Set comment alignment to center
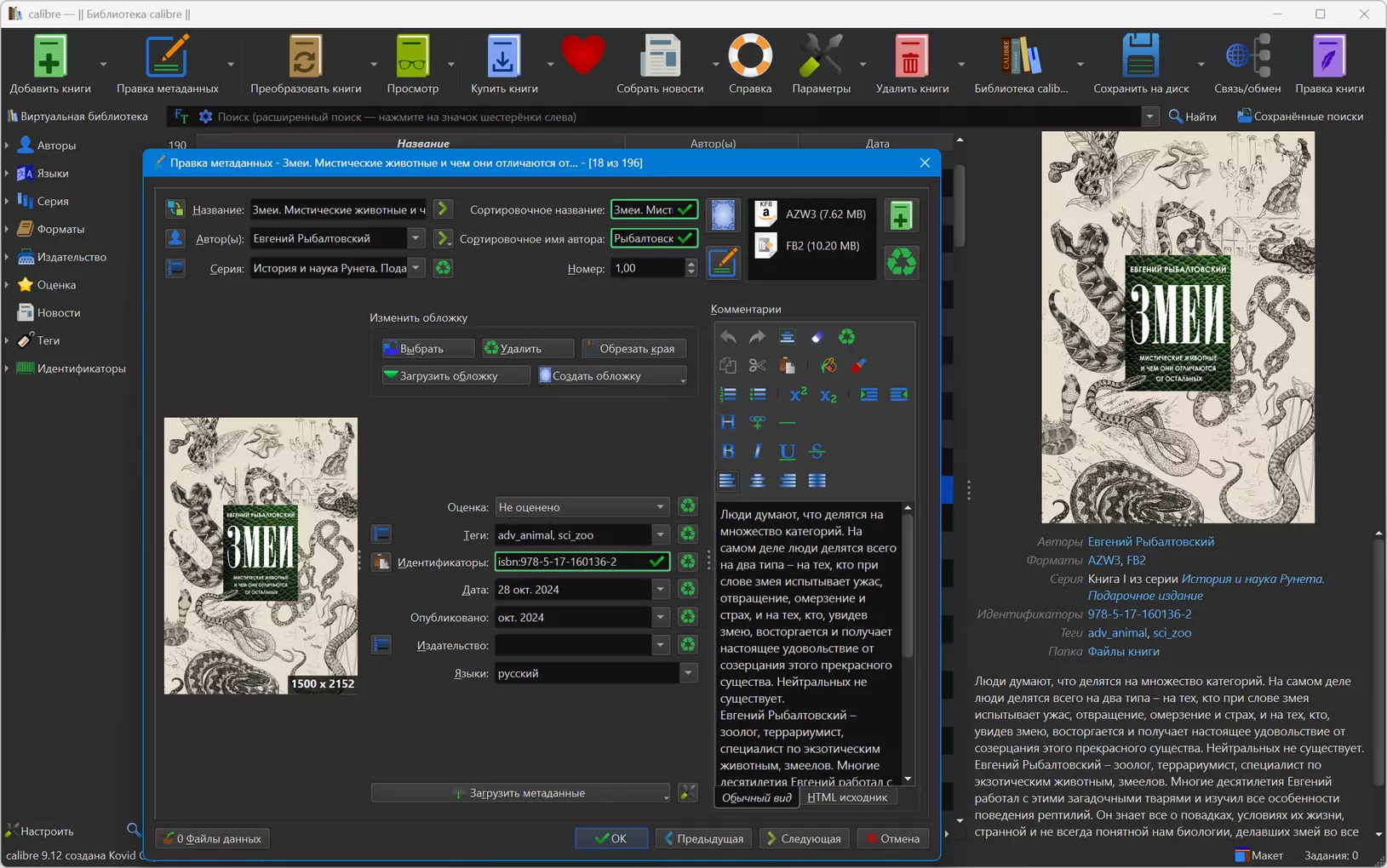1387x868 pixels. 757,481
